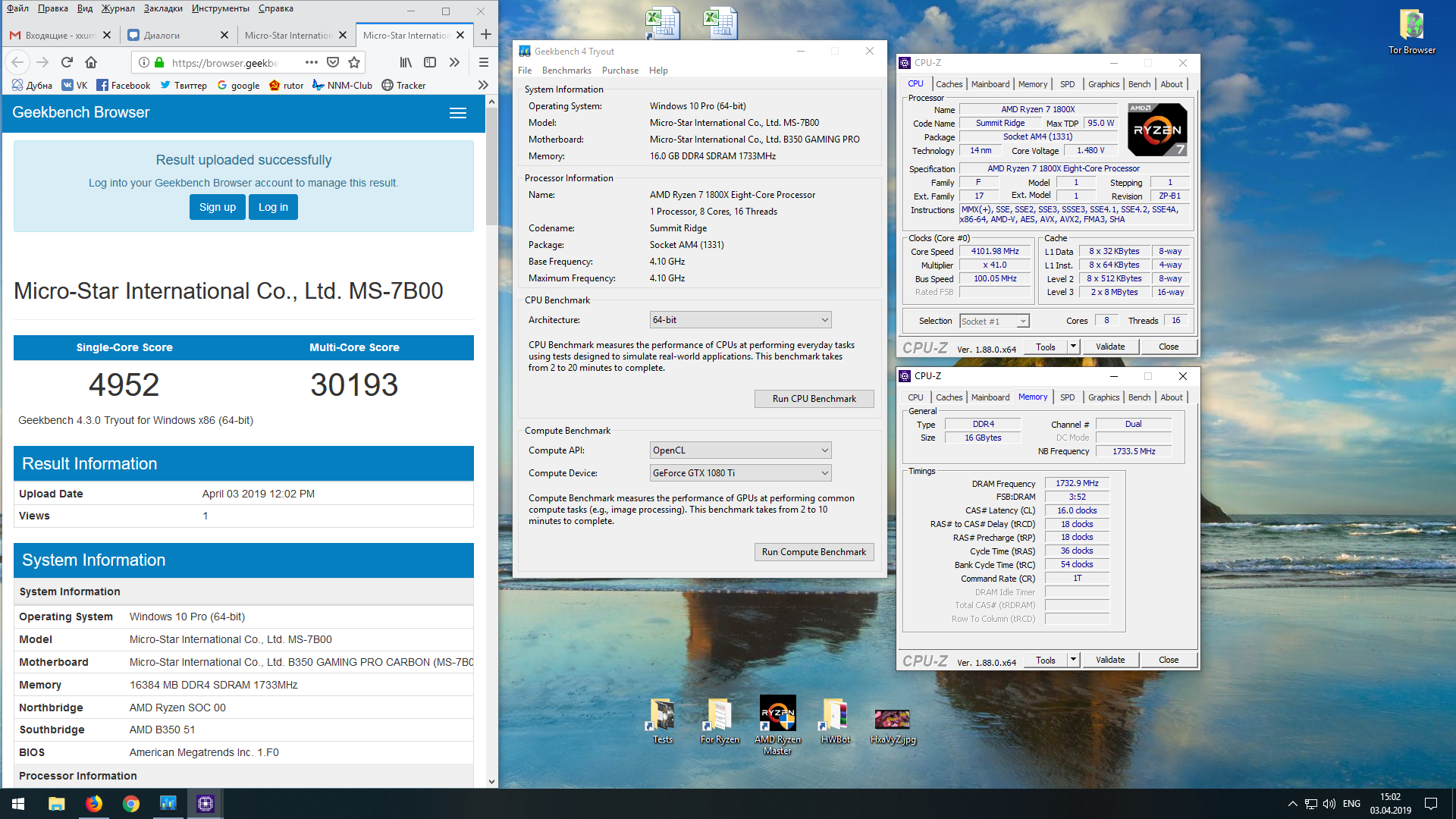Open Geekbench Purchase menu
1456x819 pixels.
click(620, 71)
